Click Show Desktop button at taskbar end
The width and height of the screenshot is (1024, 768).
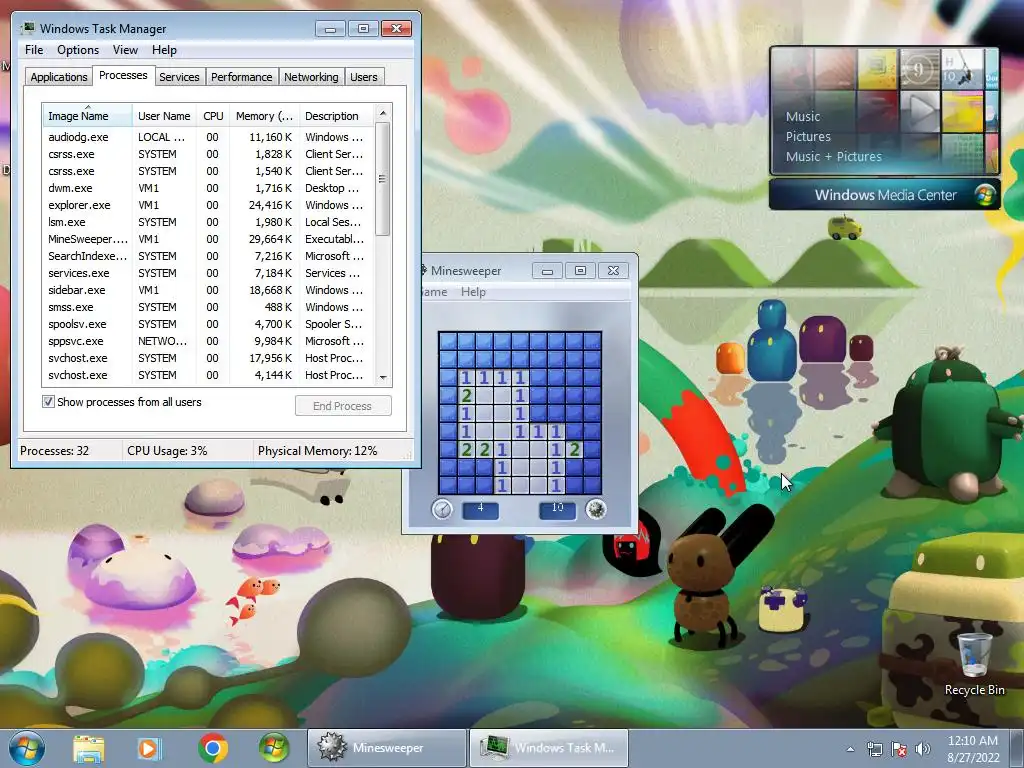click(1018, 749)
